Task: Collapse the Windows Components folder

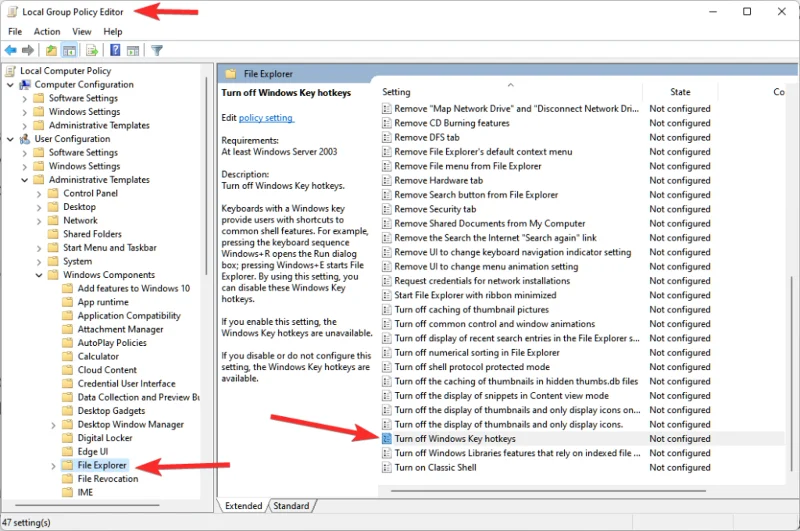Action: pos(39,275)
